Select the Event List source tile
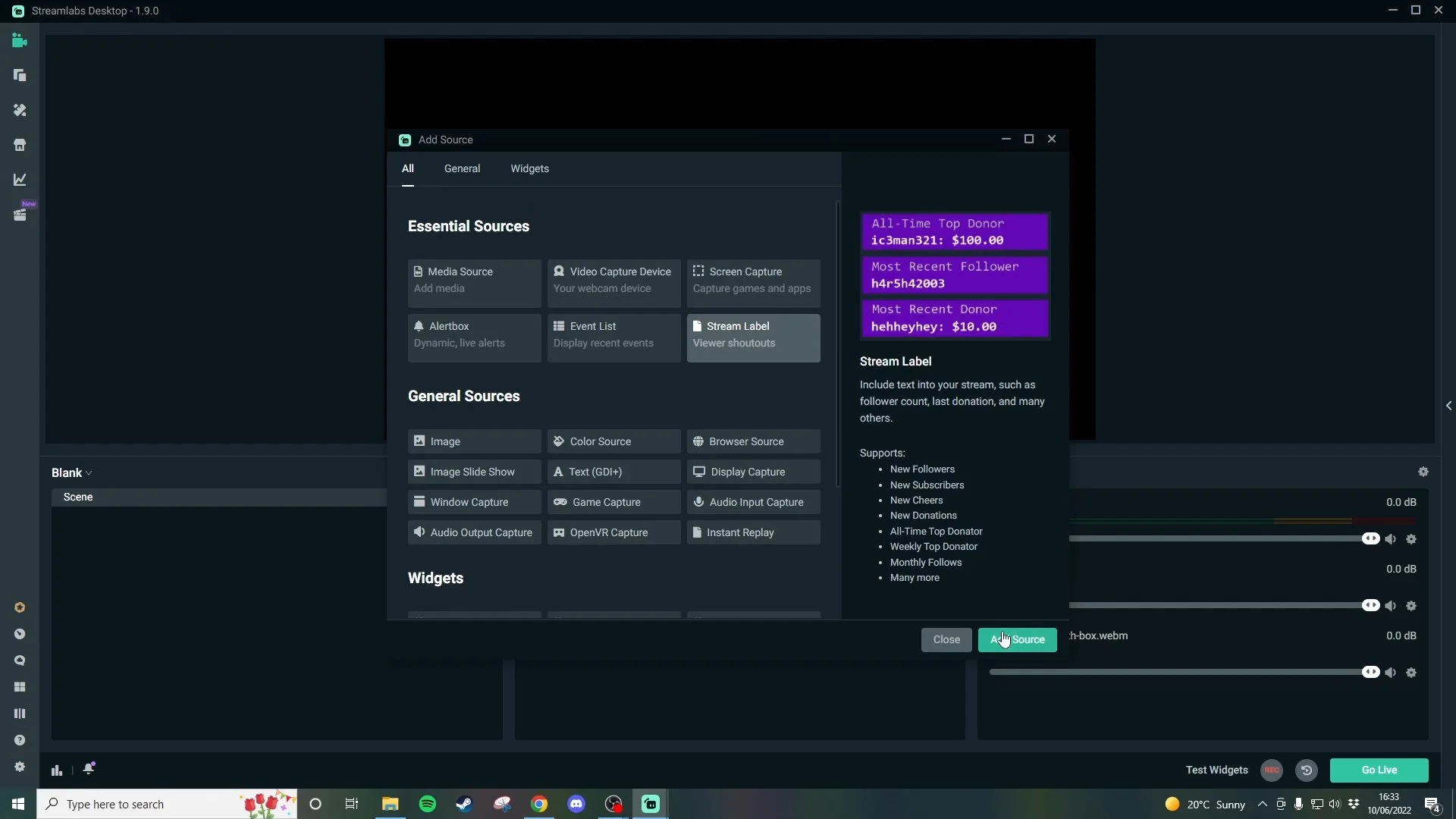The image size is (1456, 819). [614, 338]
